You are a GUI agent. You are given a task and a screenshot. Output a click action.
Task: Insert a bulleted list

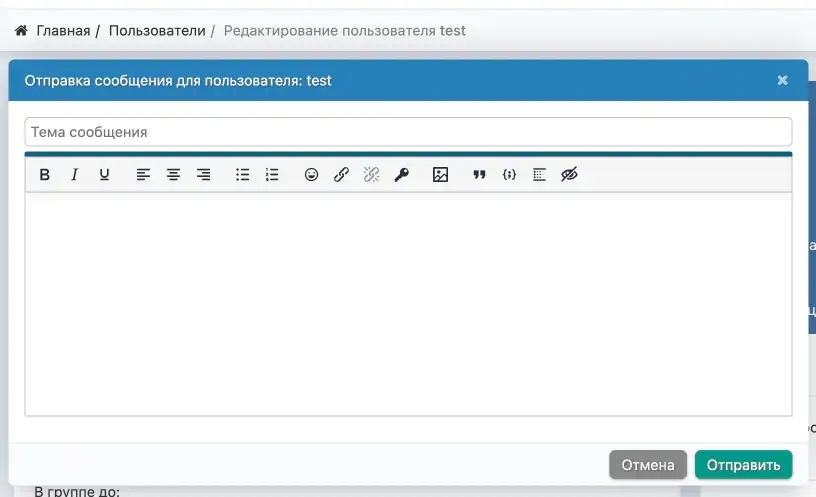pos(242,174)
